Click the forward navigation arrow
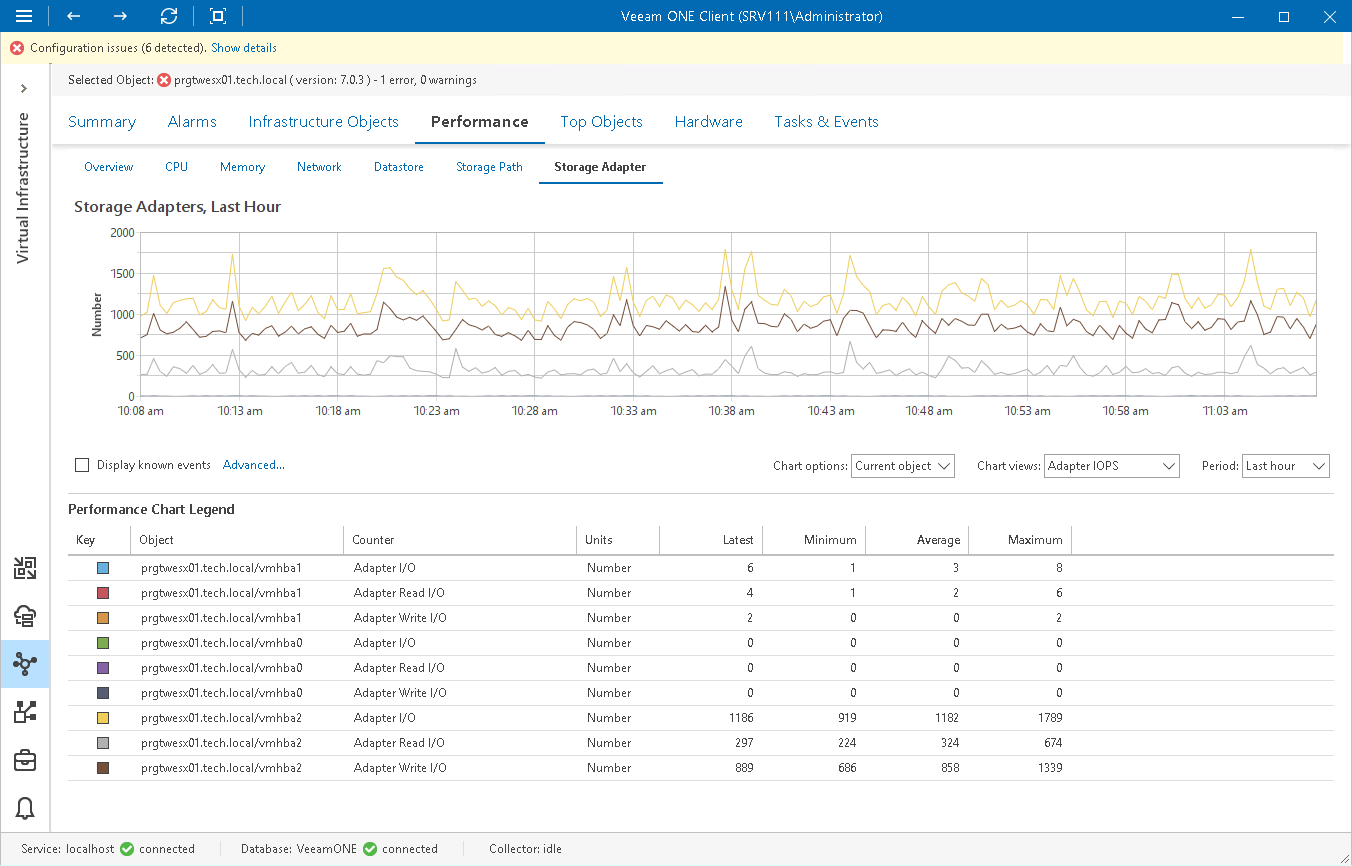This screenshot has width=1352, height=866. click(x=120, y=16)
